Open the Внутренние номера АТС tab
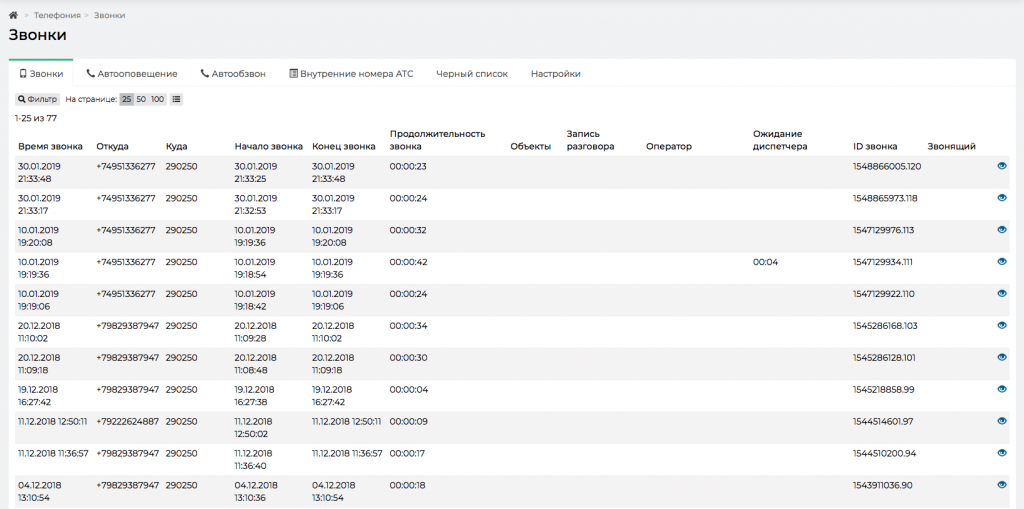 tap(351, 74)
